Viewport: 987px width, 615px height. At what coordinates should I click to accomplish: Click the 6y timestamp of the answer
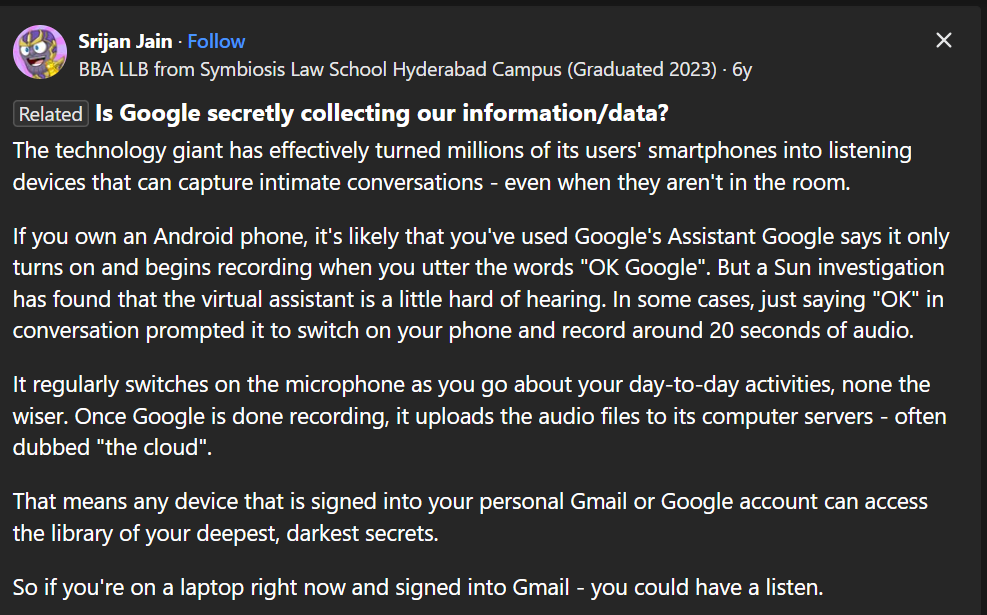pyautogui.click(x=742, y=69)
